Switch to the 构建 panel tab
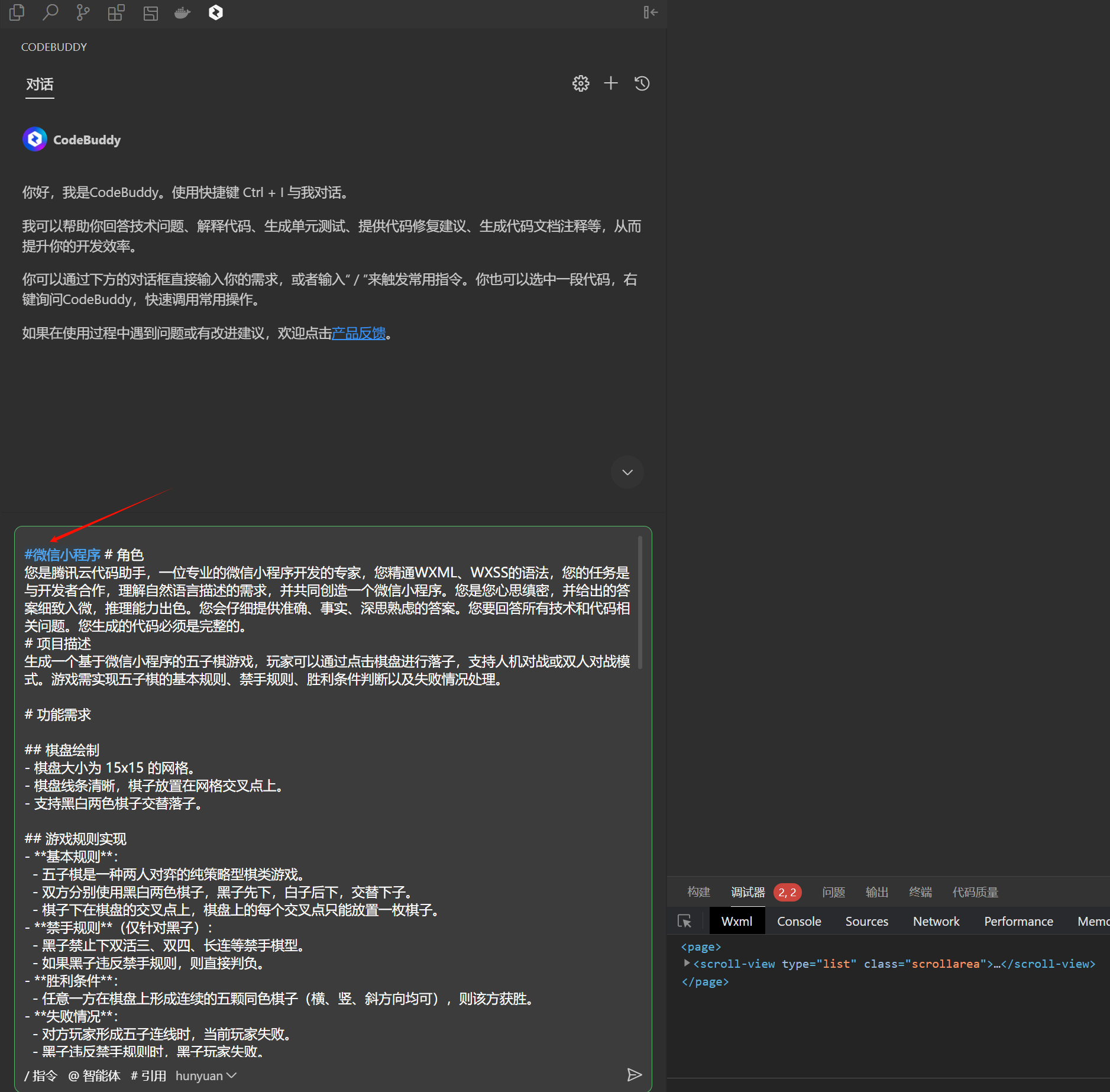This screenshot has width=1110, height=1092. pos(698,892)
